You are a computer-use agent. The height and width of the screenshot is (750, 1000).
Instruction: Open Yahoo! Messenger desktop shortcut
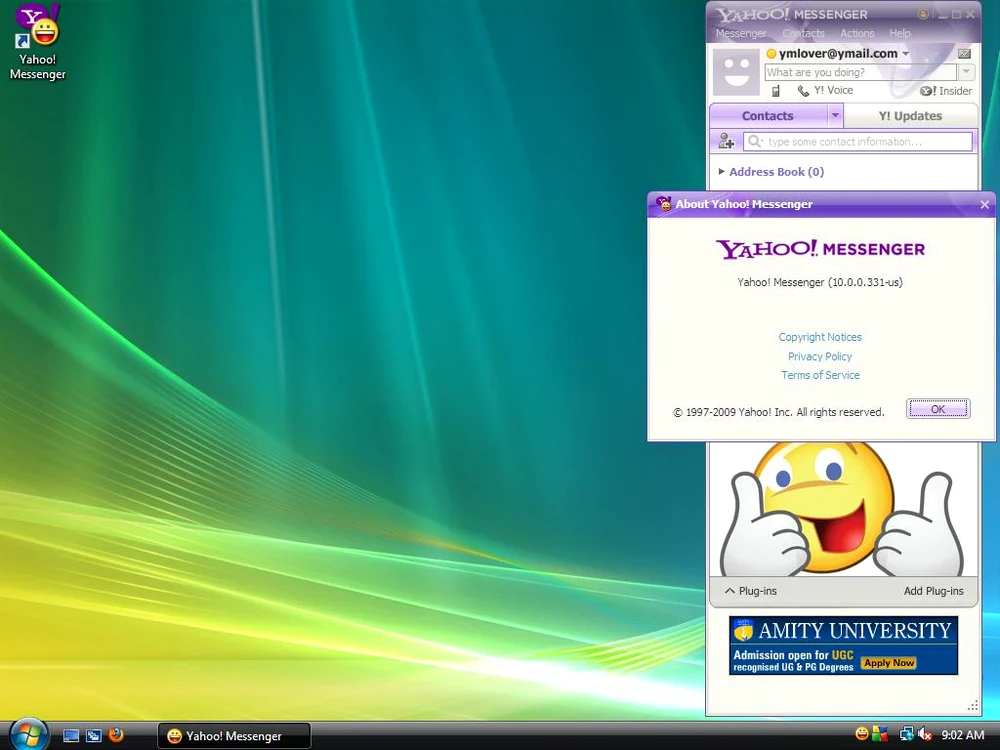tap(38, 43)
